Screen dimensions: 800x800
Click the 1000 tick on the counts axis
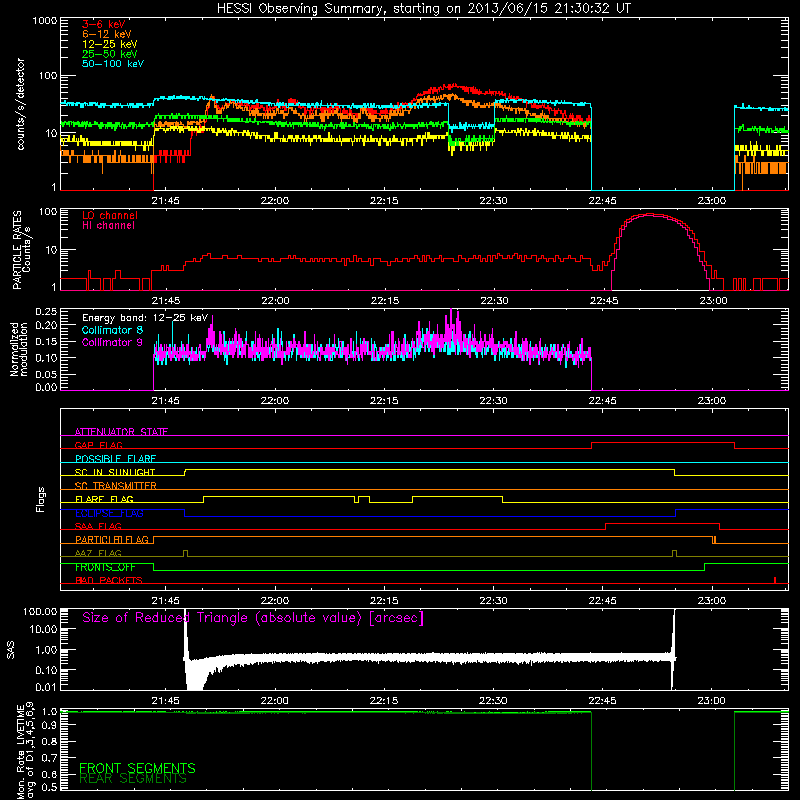click(x=44, y=21)
